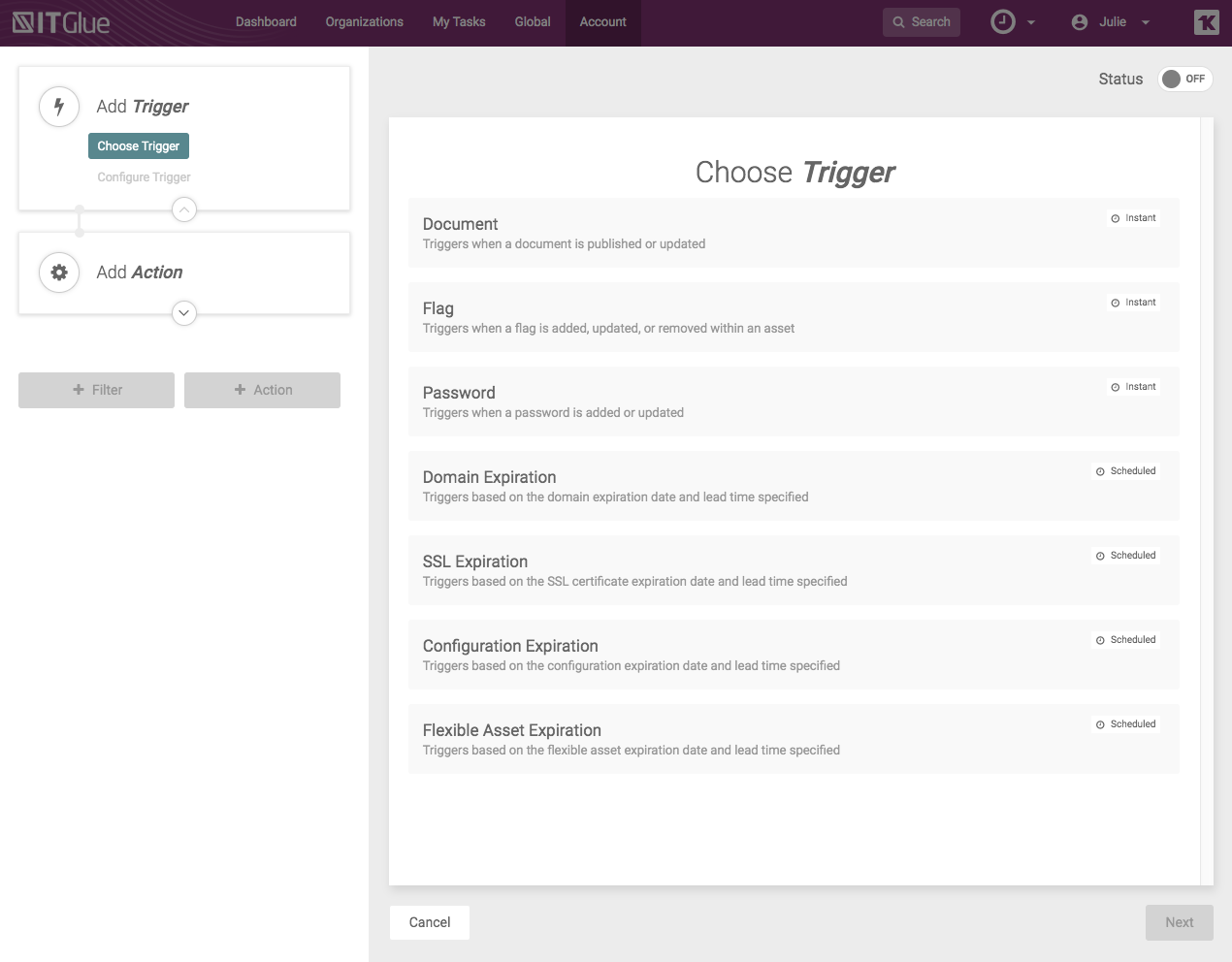The width and height of the screenshot is (1232, 962).
Task: Open the Organizations menu
Action: 364,22
